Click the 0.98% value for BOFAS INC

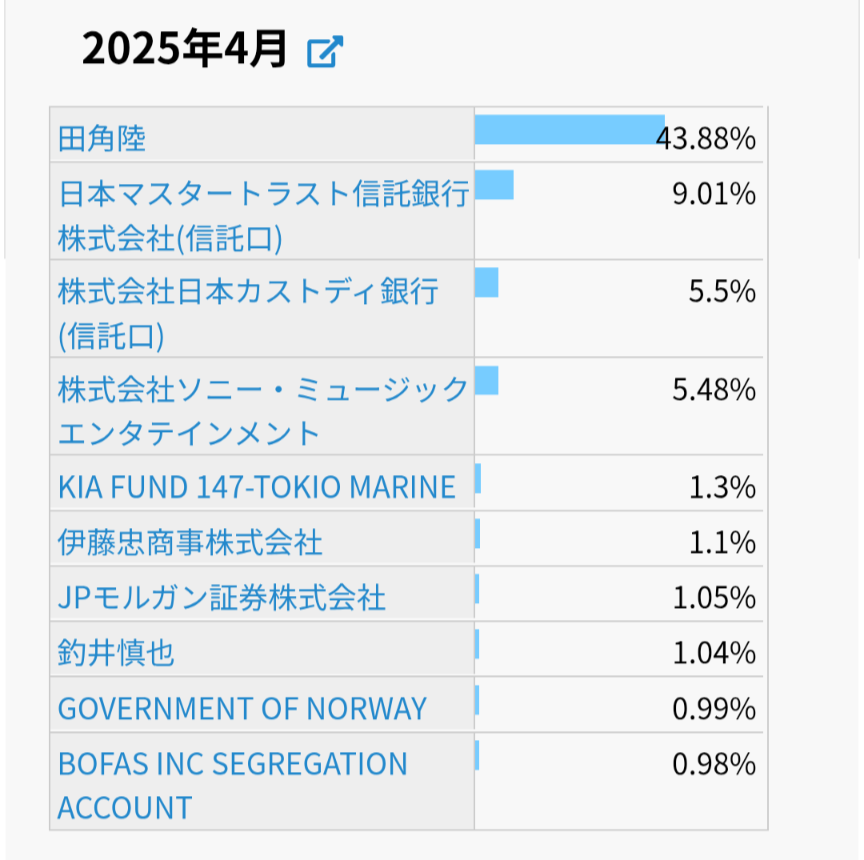(x=714, y=765)
